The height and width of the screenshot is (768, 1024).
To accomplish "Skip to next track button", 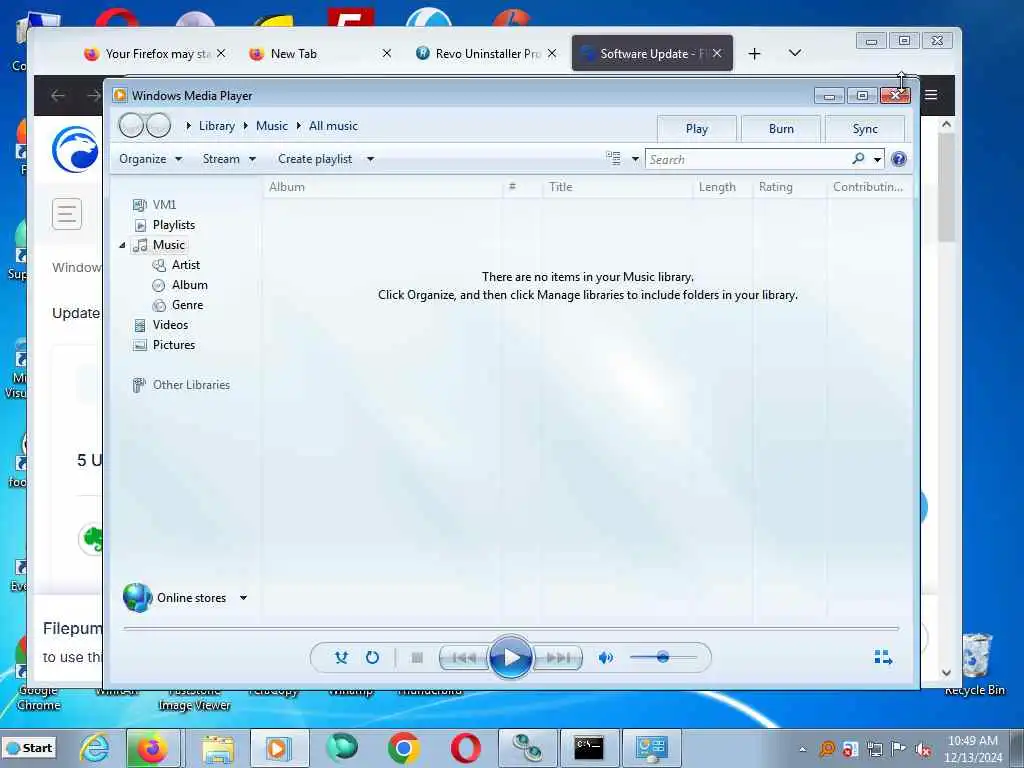I will click(x=558, y=658).
